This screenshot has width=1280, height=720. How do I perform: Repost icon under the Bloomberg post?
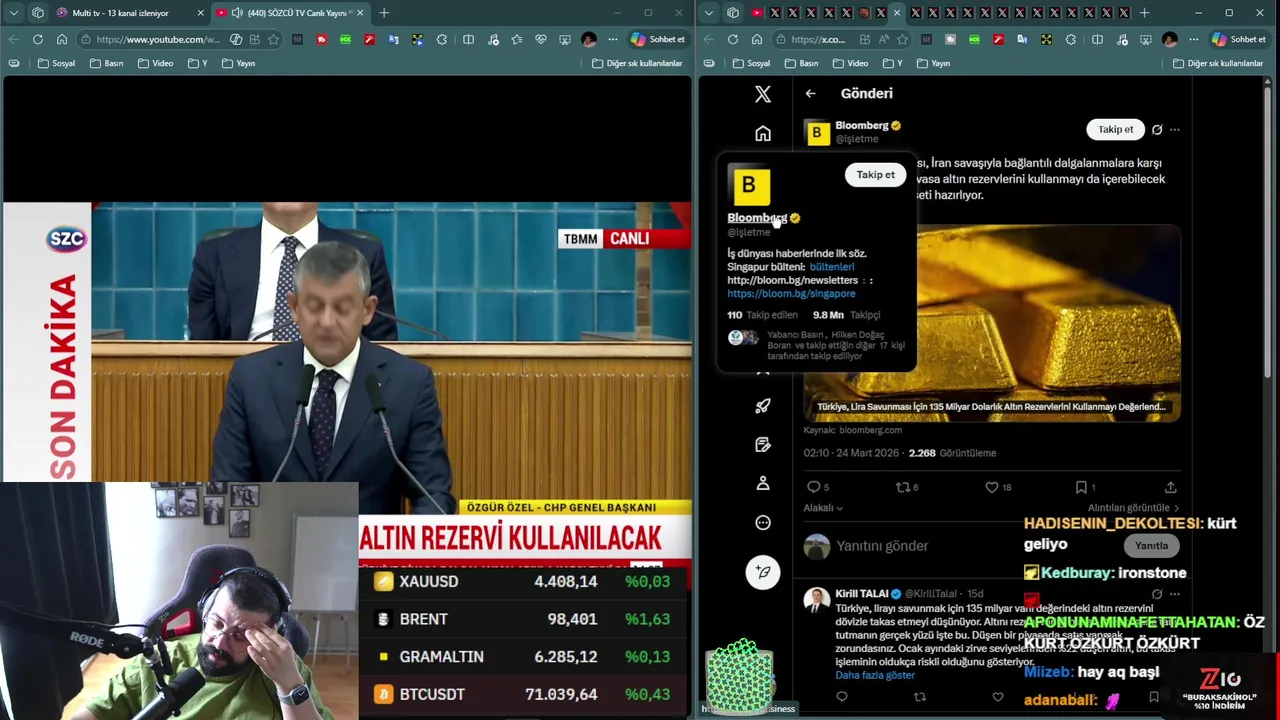(903, 487)
